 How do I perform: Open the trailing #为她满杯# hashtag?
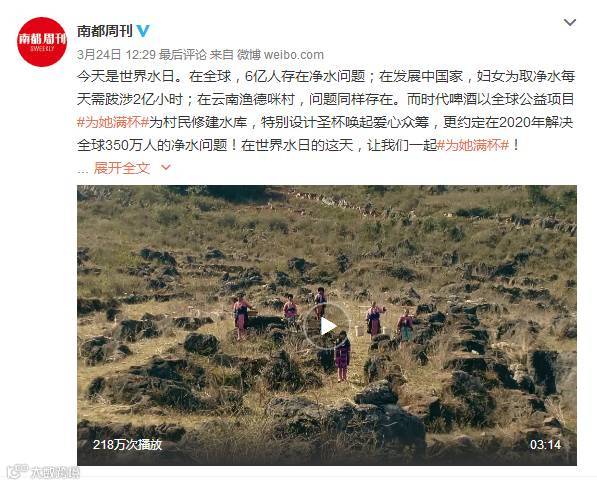click(472, 145)
